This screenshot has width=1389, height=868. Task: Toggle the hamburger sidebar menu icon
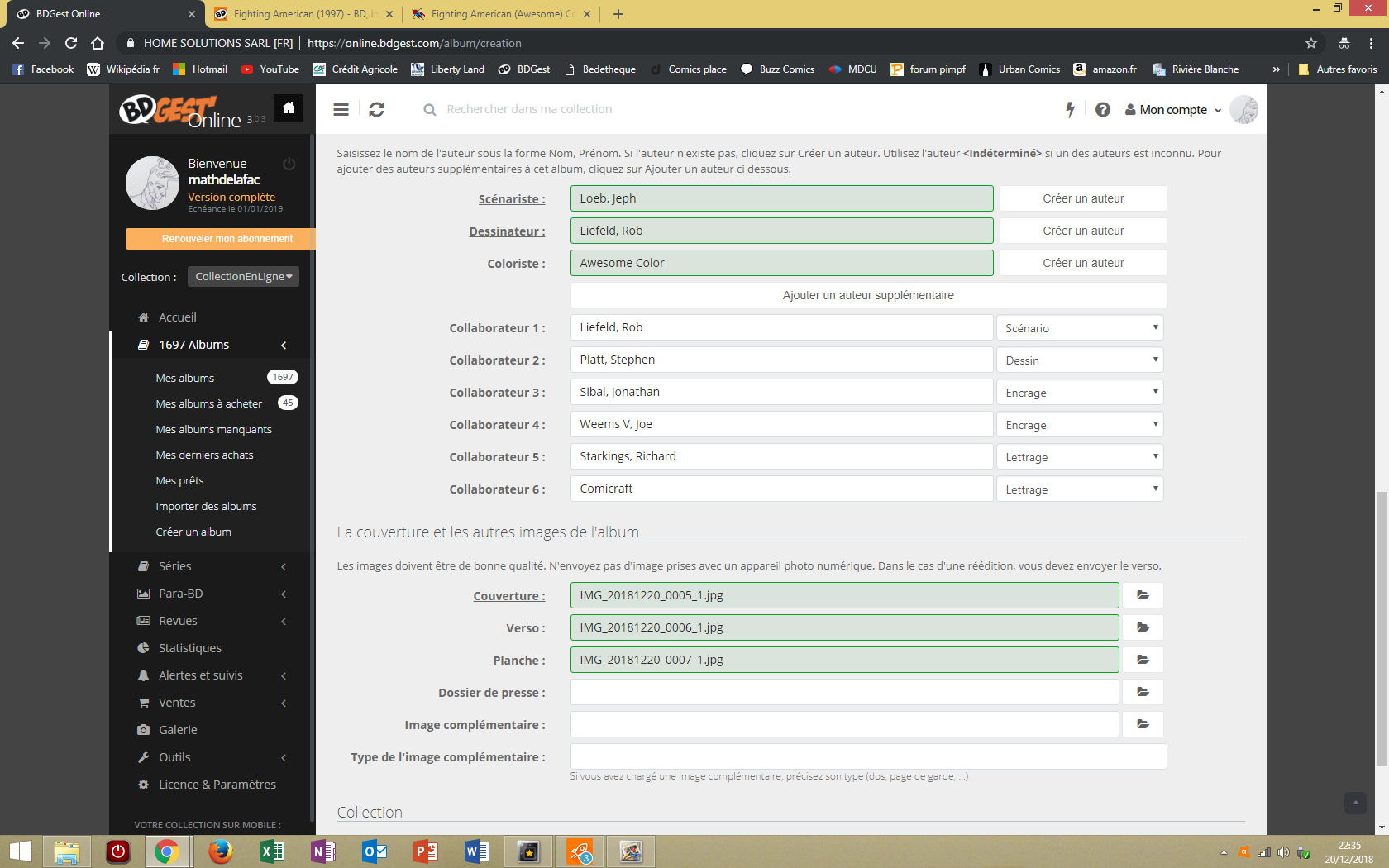click(x=341, y=109)
